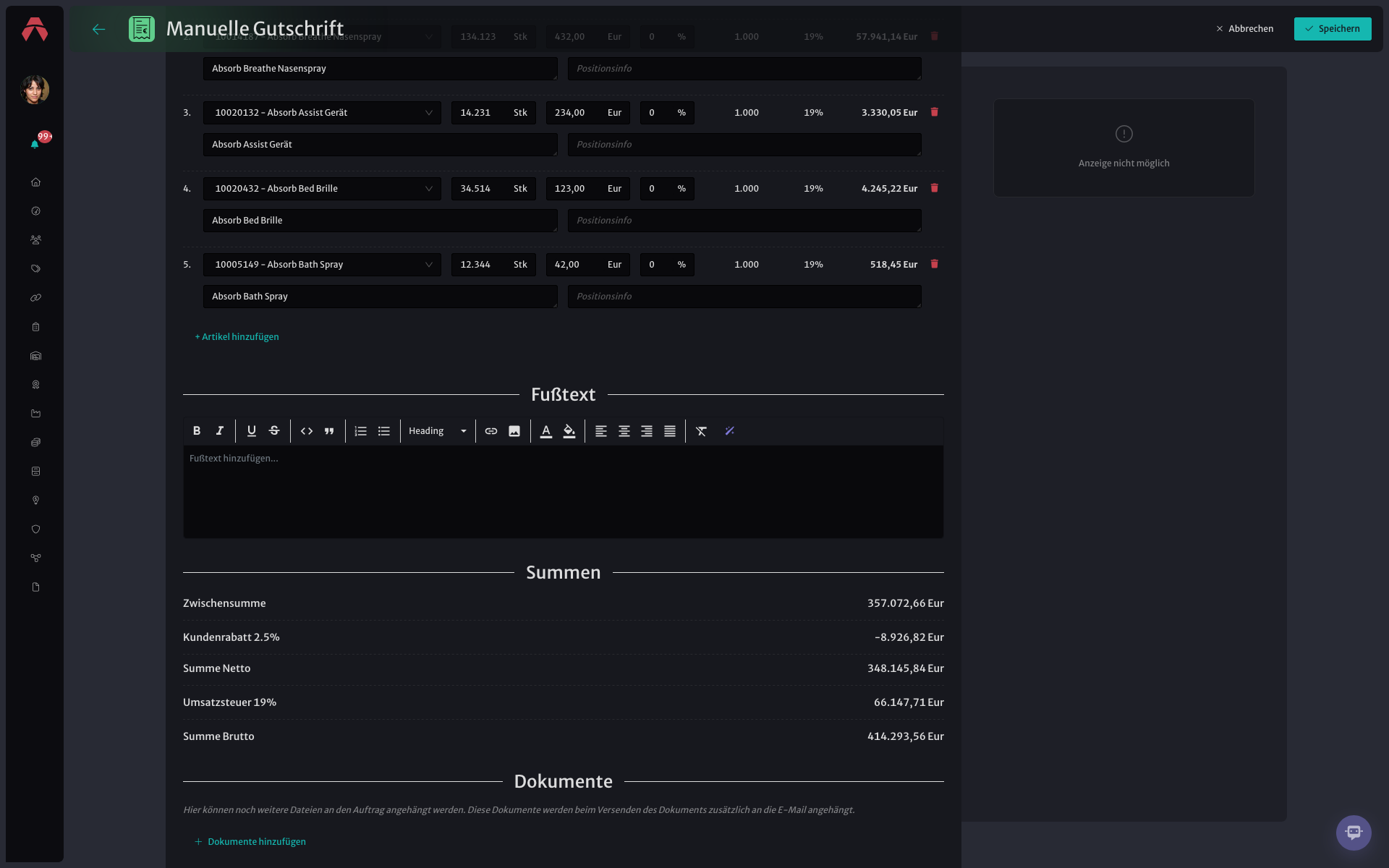Delete position 5 Absorb Bath Spray
This screenshot has height=868, width=1389.
(934, 264)
